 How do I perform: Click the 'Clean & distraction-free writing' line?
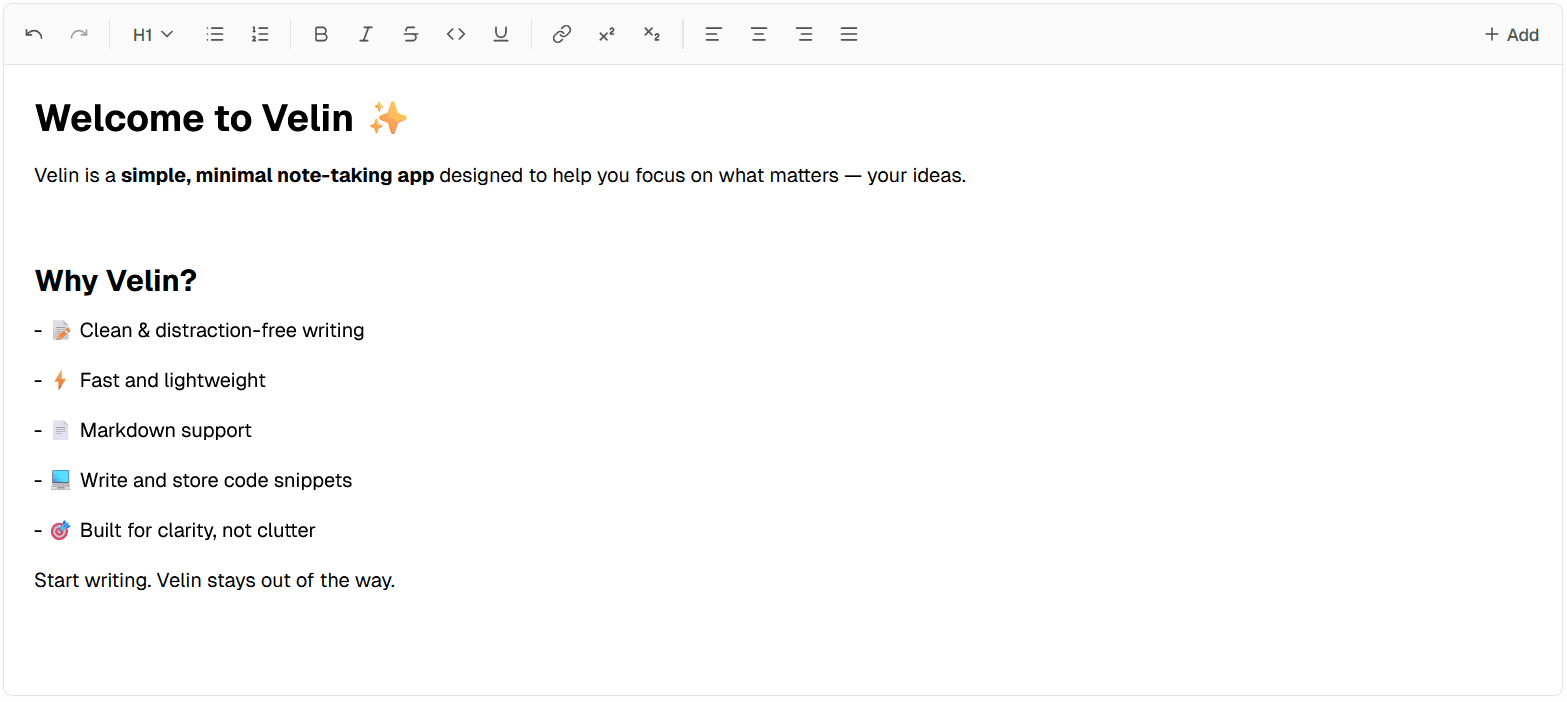[199, 330]
